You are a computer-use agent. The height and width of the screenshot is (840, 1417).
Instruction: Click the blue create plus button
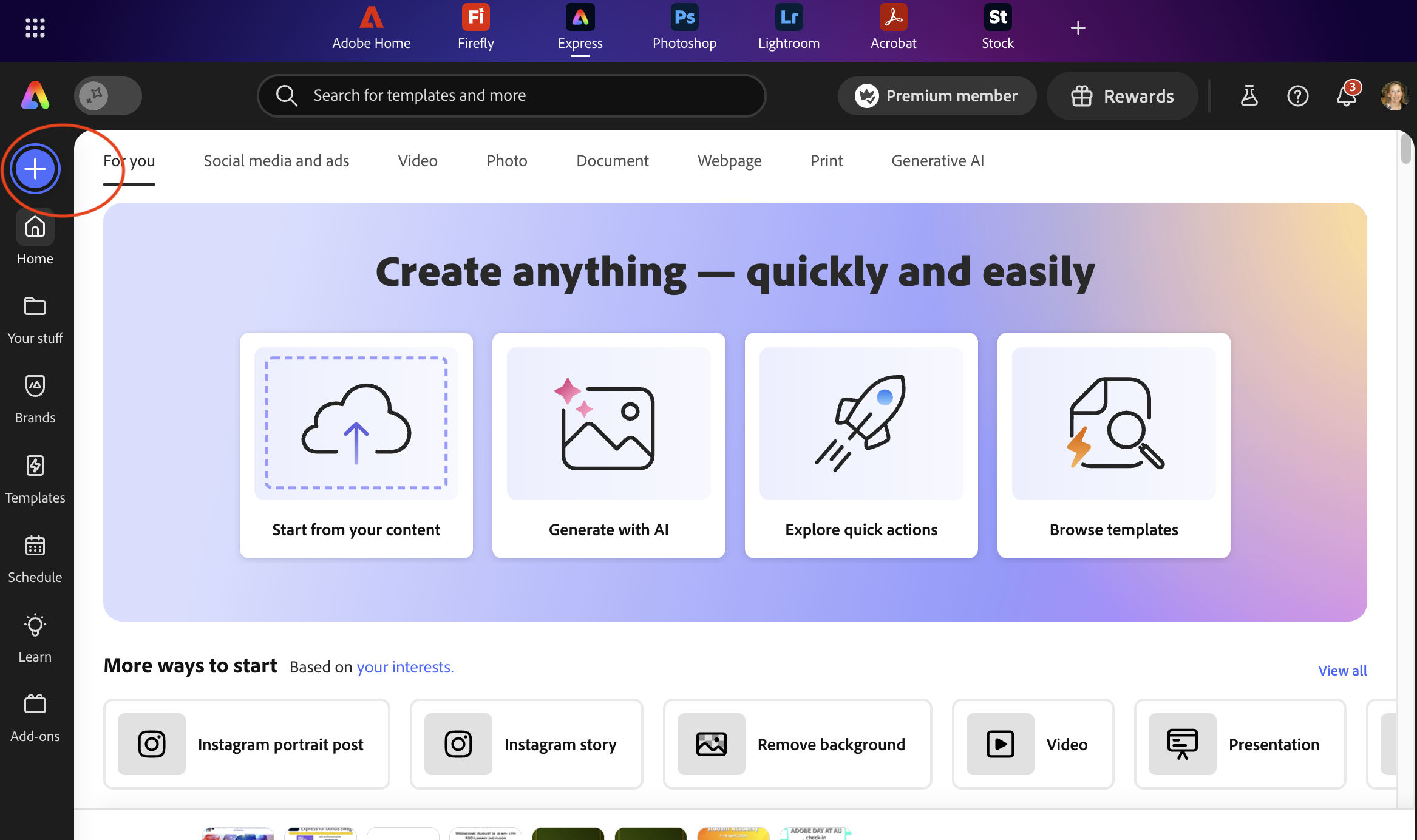click(x=35, y=169)
